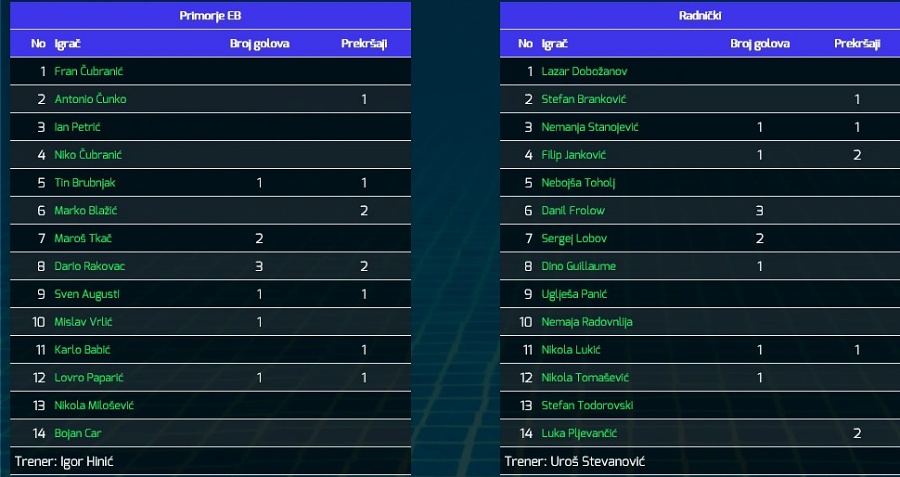Viewport: 900px width, 477px height.
Task: Open Sergej Lobov player page
Action: click(574, 238)
